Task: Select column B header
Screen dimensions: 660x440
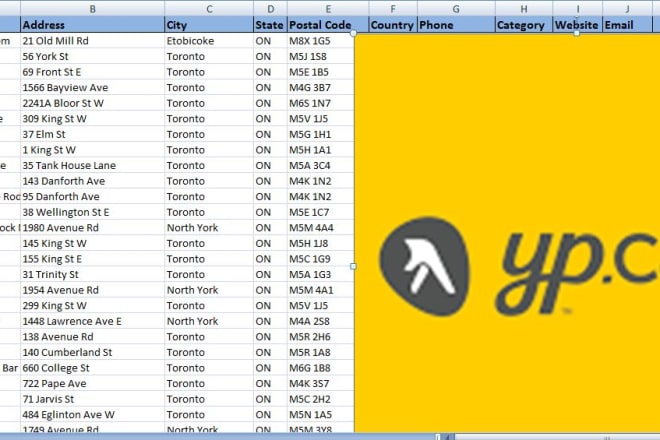Action: (92, 8)
